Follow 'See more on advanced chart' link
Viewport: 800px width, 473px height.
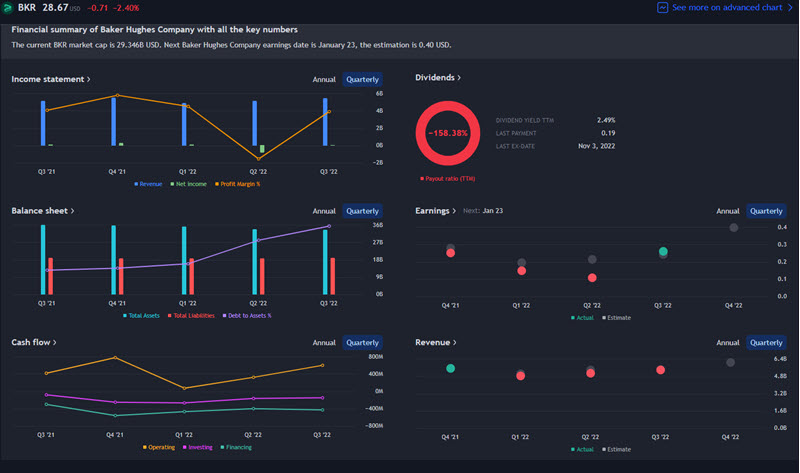pyautogui.click(x=727, y=8)
